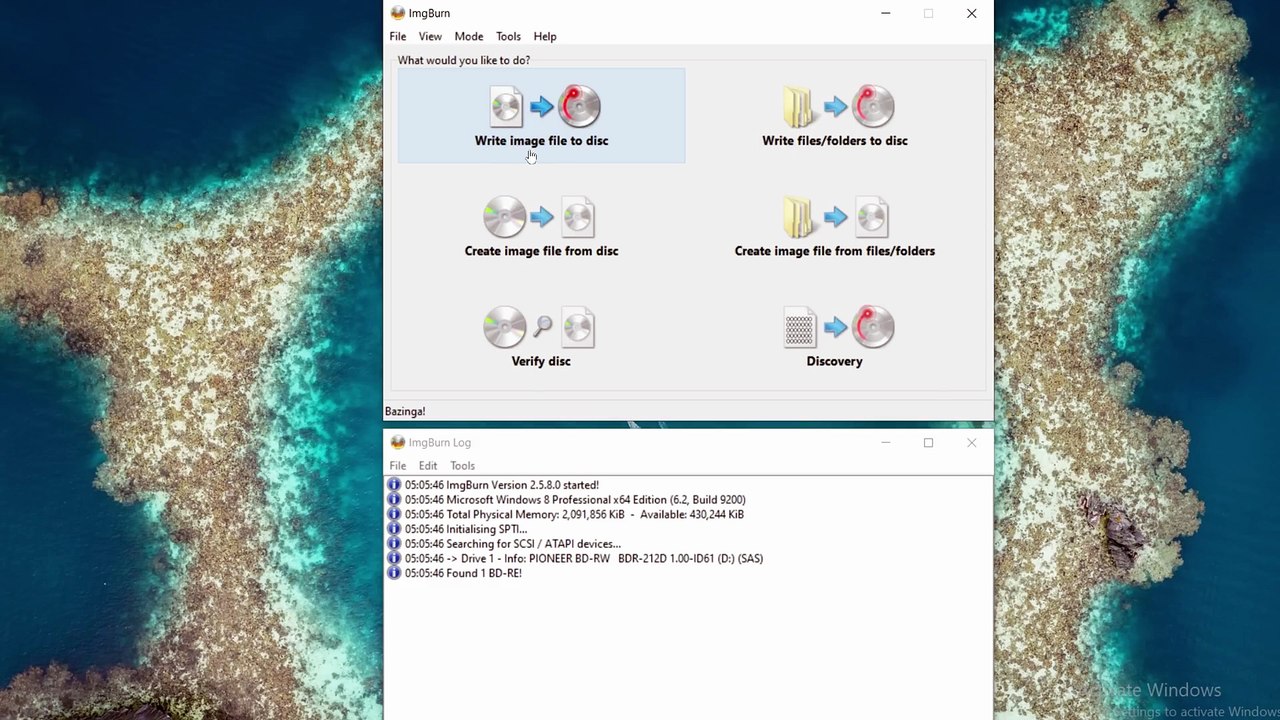Open the Mode menu in ImgBurn
This screenshot has height=720, width=1280.
click(469, 36)
